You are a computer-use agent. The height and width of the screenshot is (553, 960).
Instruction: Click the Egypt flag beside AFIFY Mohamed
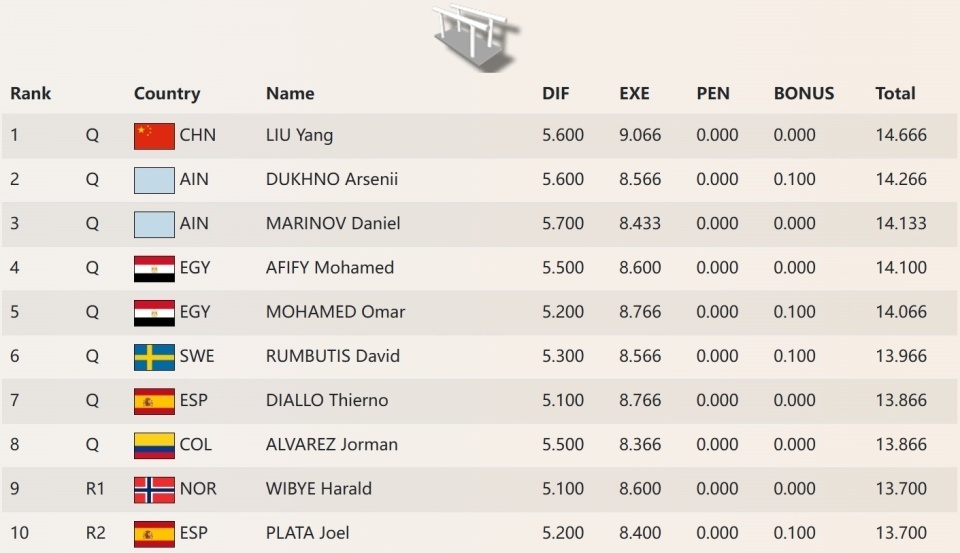click(x=154, y=268)
